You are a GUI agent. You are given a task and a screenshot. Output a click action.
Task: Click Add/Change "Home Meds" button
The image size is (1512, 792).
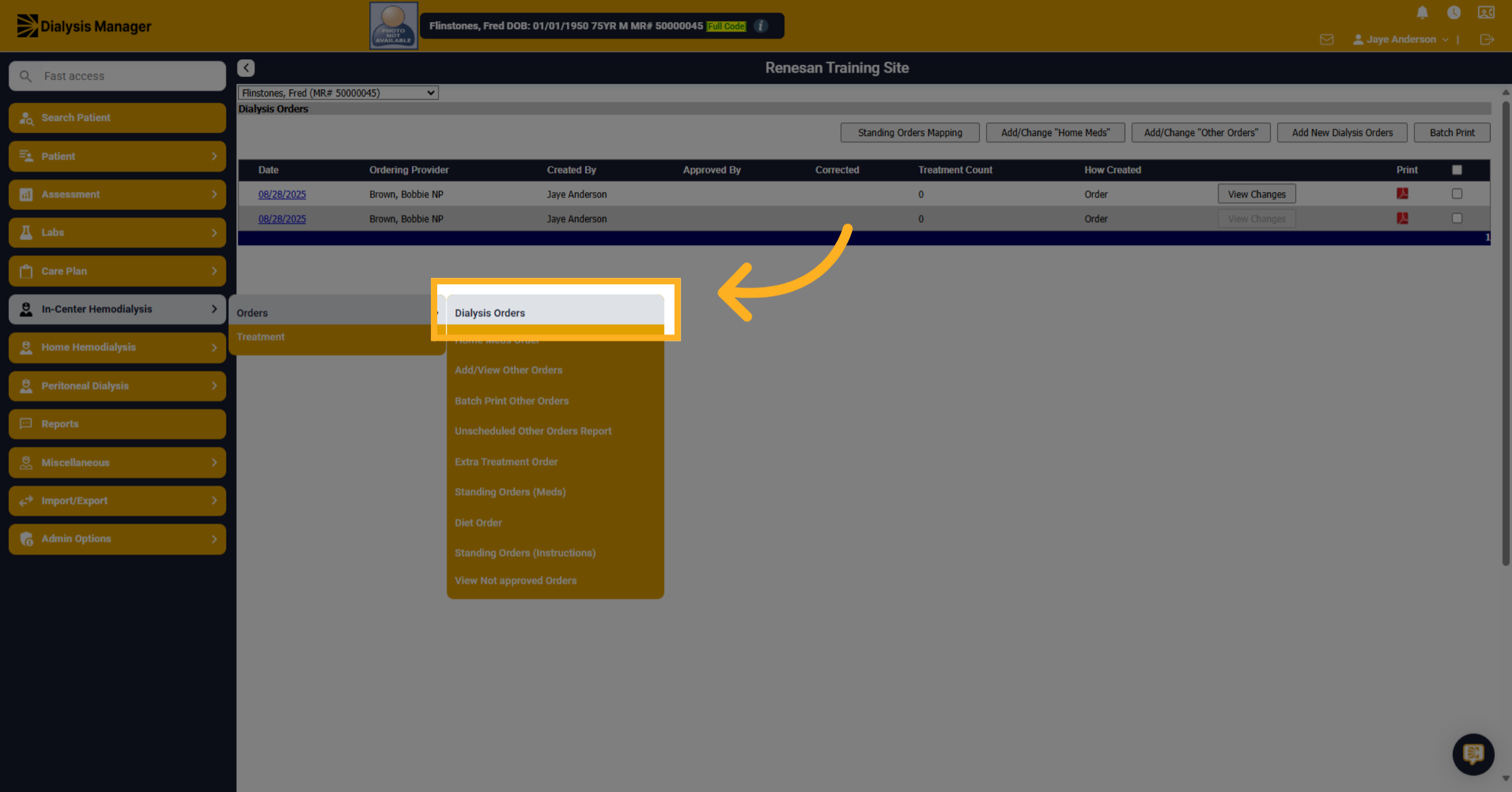coord(1055,132)
